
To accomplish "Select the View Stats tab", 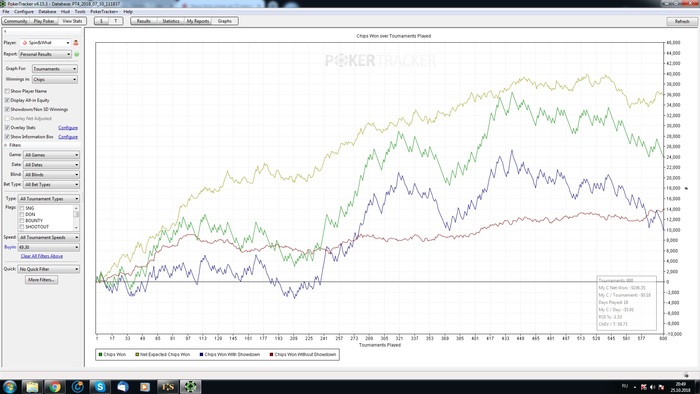I will coord(72,21).
